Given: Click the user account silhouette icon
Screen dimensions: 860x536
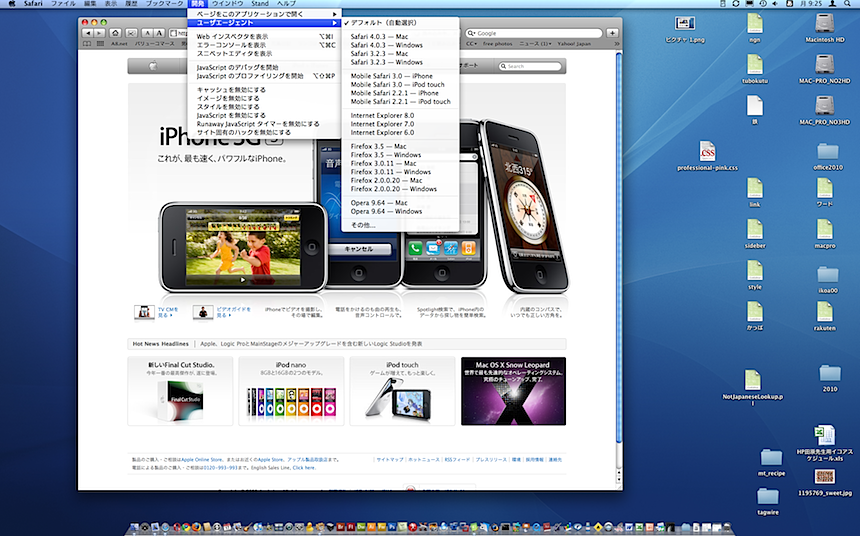Looking at the screenshot, I should click(833, 3).
